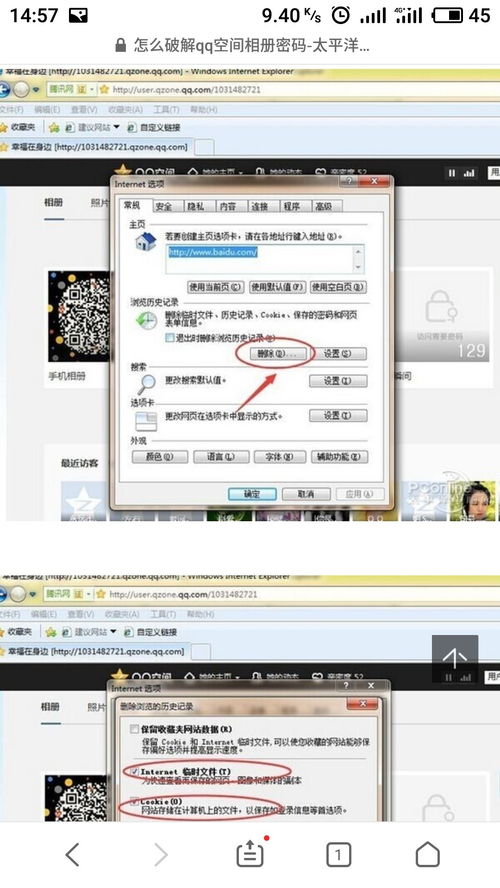This screenshot has height=888, width=500.
Task: Toggle the Internet 临时文件 checkbox
Action: pyautogui.click(x=134, y=771)
